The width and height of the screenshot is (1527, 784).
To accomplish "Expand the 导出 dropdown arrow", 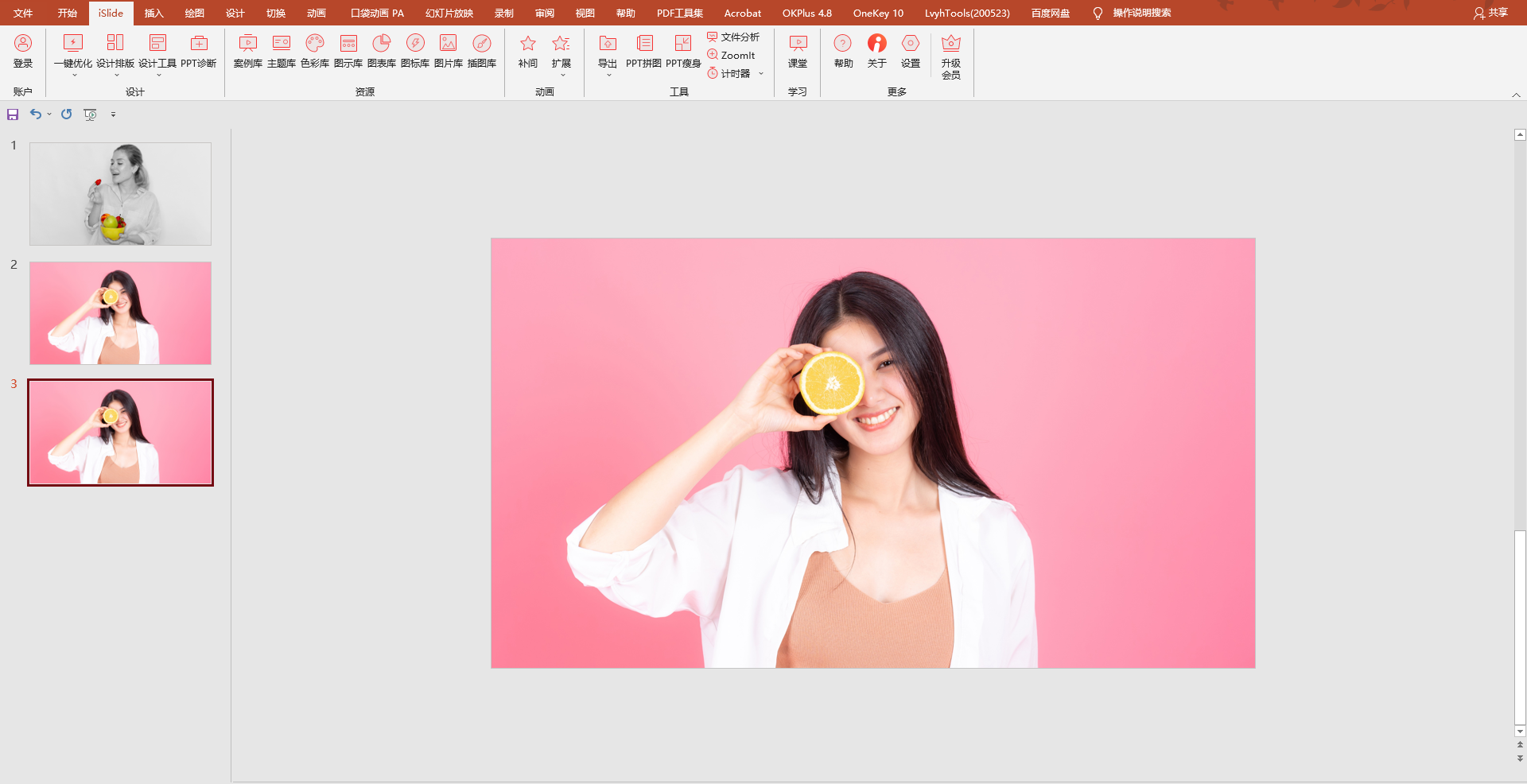I will click(x=608, y=76).
